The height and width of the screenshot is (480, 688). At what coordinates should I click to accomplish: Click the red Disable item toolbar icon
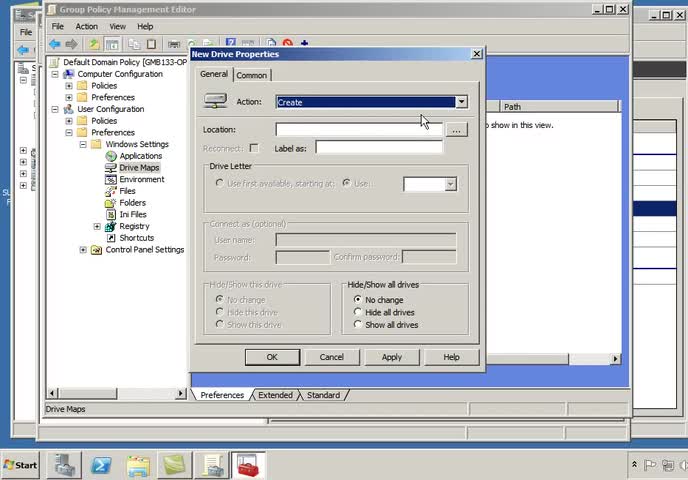287,43
